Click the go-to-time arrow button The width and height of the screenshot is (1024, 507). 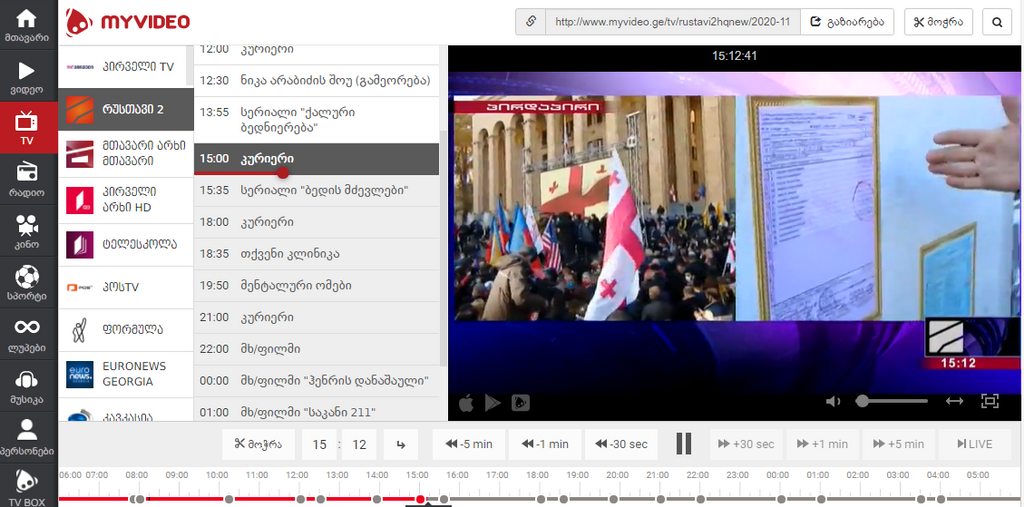[x=401, y=444]
